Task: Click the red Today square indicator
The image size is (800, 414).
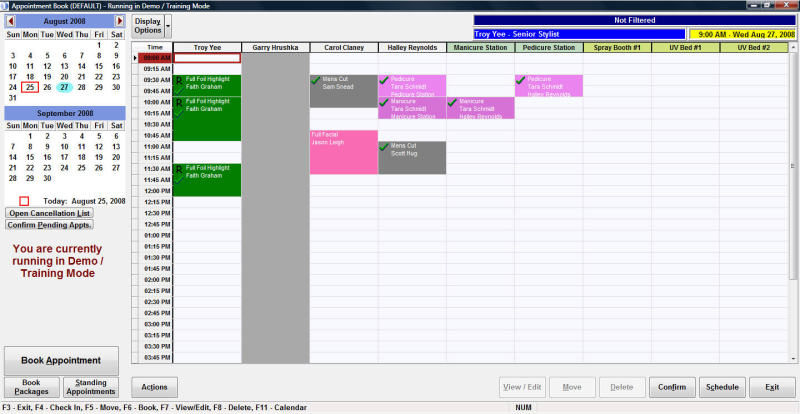Action: (x=24, y=201)
